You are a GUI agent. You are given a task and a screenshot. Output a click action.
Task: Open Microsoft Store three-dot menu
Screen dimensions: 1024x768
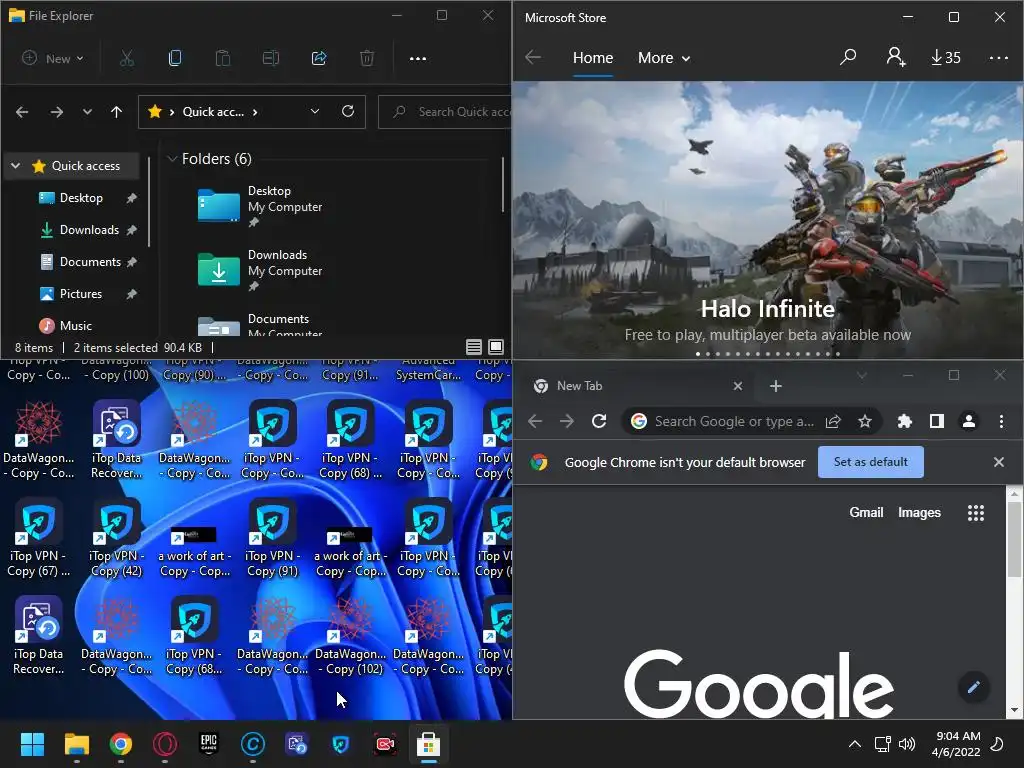point(999,57)
